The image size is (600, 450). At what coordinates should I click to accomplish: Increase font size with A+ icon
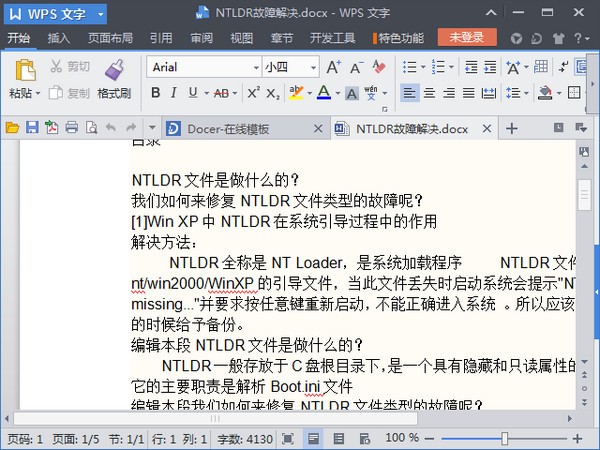click(x=333, y=67)
